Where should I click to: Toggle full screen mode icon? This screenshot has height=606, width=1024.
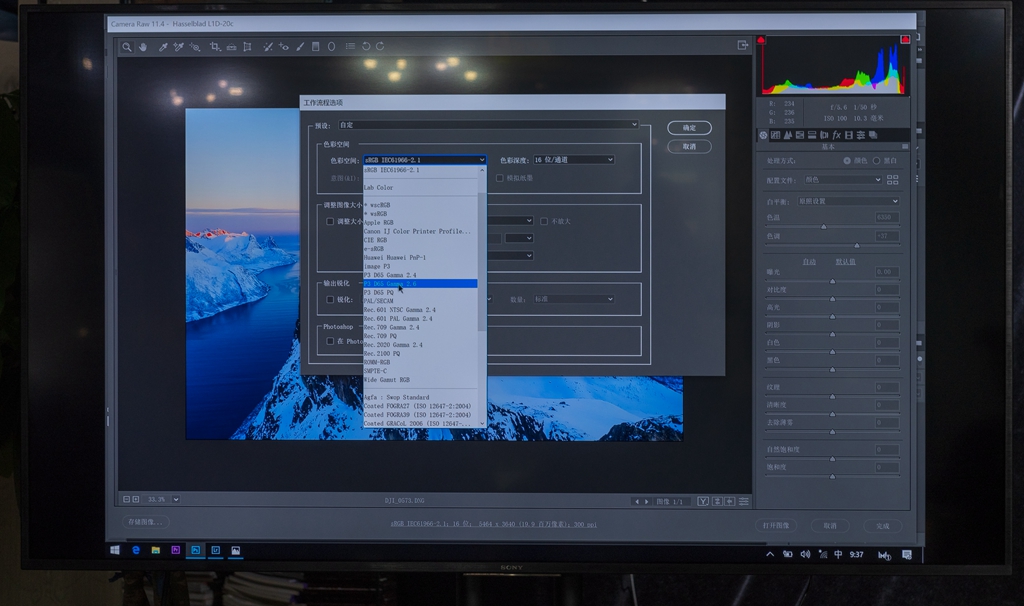click(x=743, y=45)
